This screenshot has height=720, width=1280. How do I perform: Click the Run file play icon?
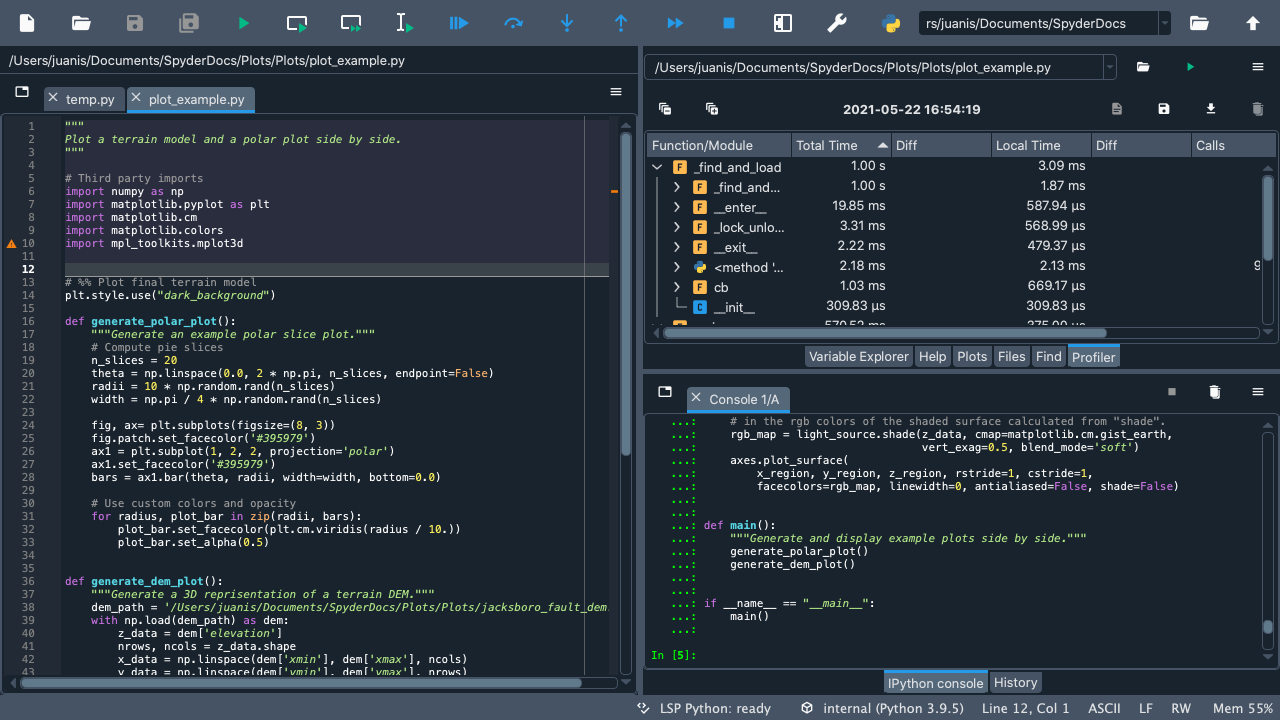(x=243, y=23)
